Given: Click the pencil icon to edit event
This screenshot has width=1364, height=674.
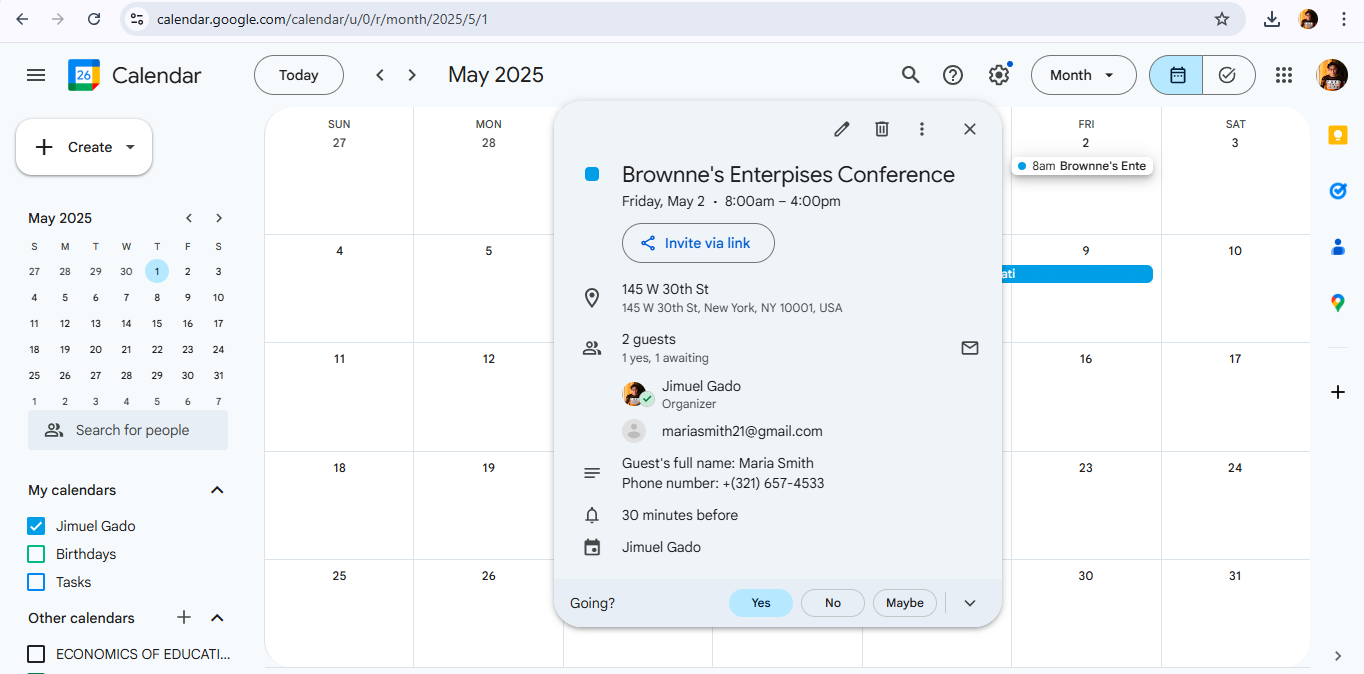Looking at the screenshot, I should coord(842,129).
